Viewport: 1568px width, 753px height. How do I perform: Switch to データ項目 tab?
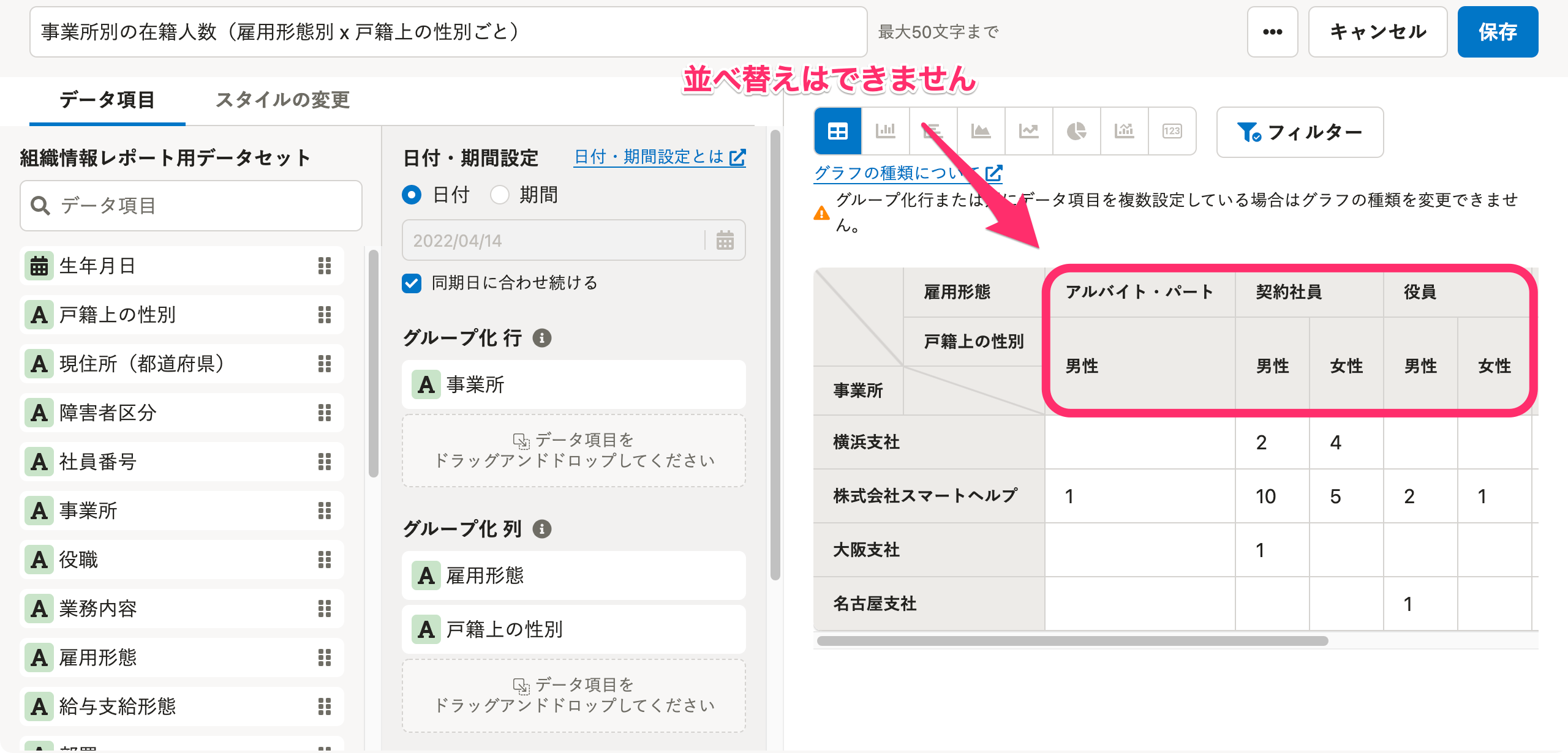pyautogui.click(x=107, y=100)
